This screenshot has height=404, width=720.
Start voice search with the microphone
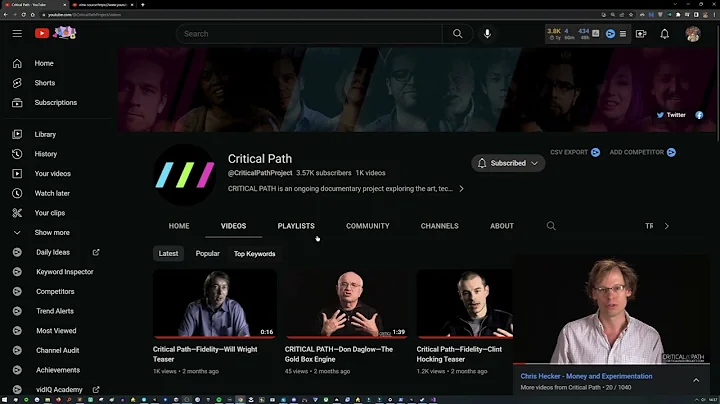487,34
